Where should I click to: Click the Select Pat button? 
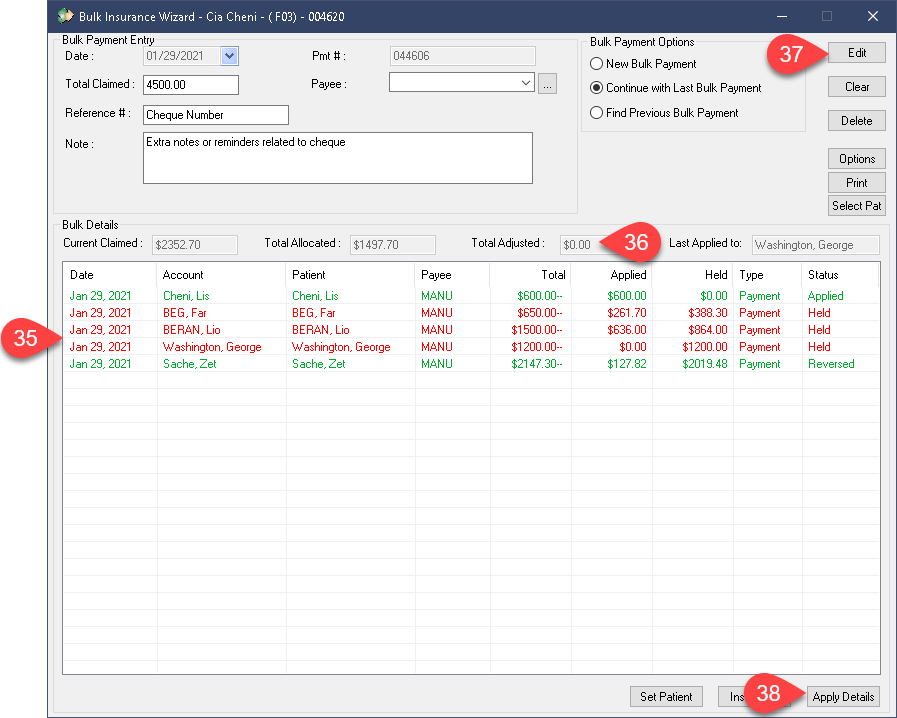tap(856, 205)
